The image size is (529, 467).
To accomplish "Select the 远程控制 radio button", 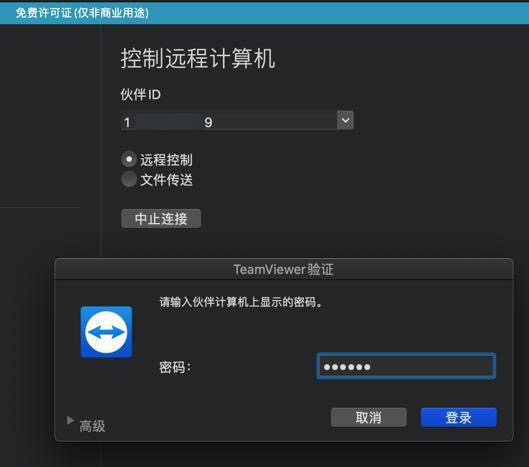I will [x=129, y=160].
